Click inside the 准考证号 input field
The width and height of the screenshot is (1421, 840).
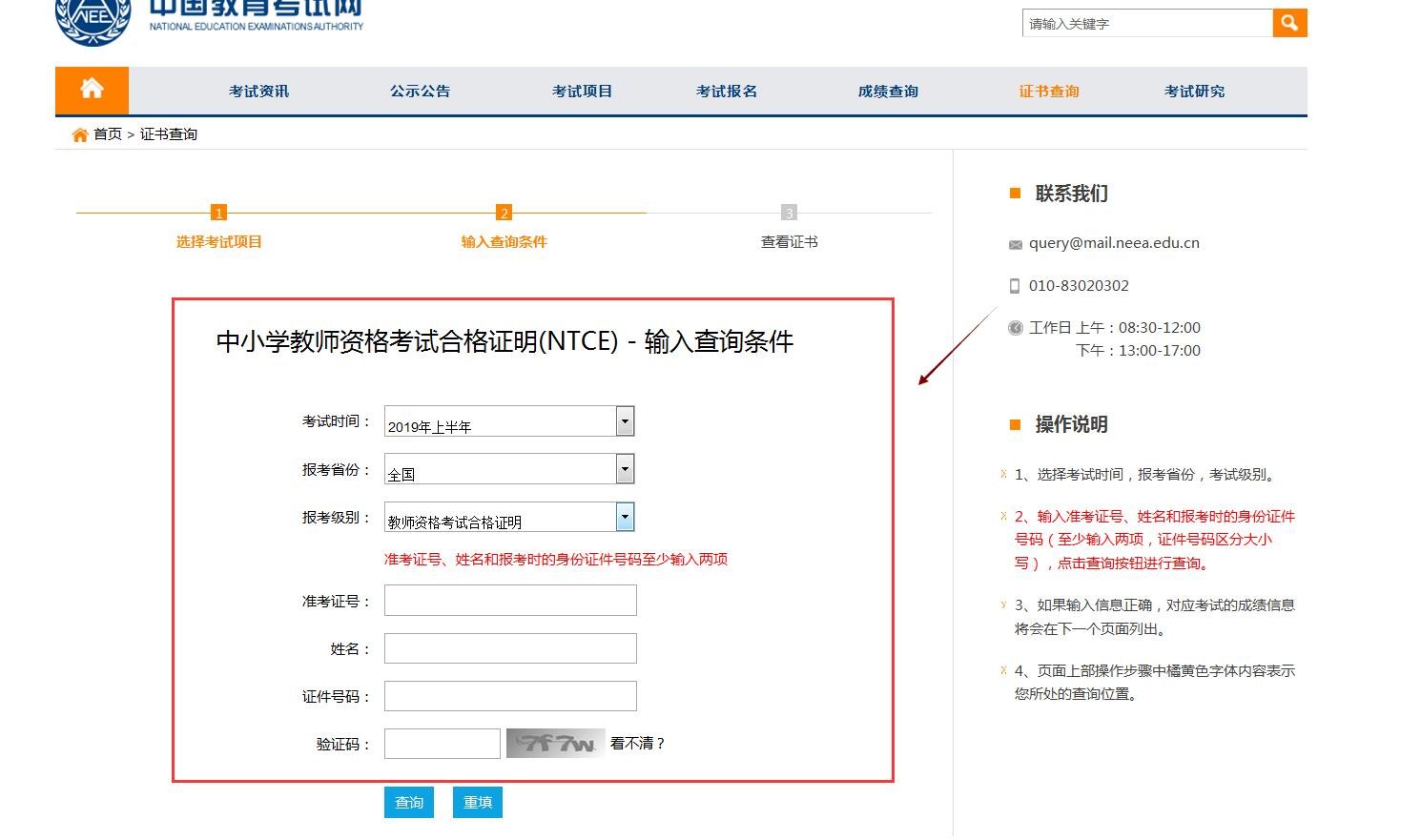click(509, 600)
